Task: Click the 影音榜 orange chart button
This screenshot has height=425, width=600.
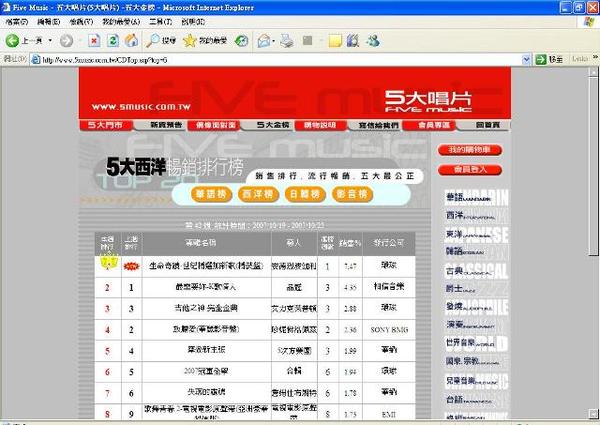Action: pos(352,194)
